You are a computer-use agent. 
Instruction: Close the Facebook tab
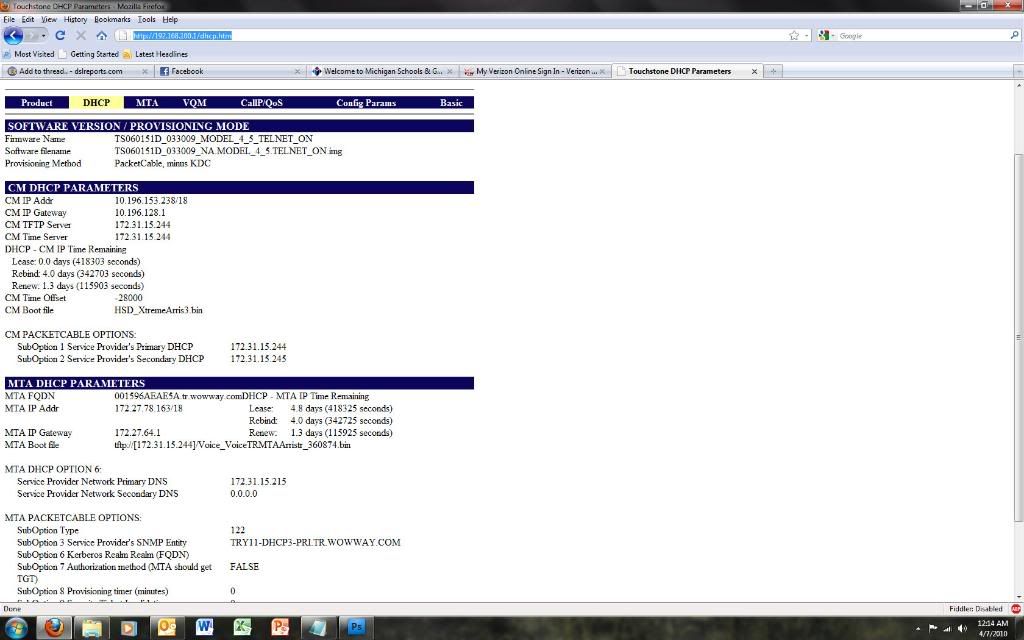coord(298,71)
